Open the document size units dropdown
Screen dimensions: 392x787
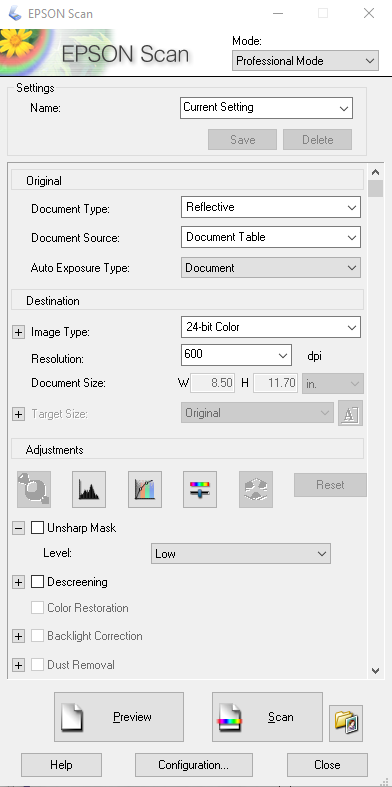(x=332, y=383)
